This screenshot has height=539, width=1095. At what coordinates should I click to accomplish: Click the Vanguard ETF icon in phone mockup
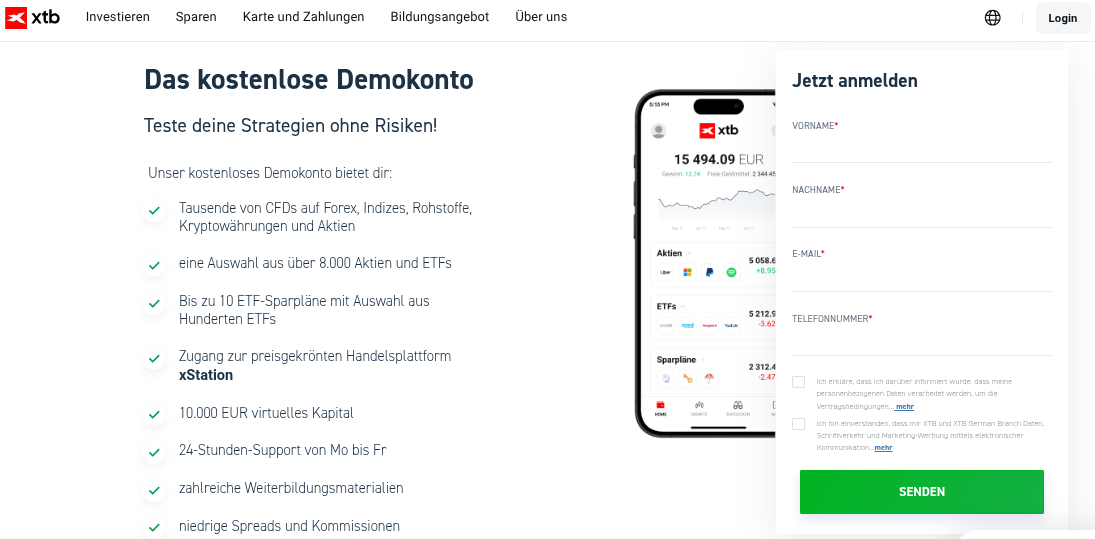tap(710, 325)
